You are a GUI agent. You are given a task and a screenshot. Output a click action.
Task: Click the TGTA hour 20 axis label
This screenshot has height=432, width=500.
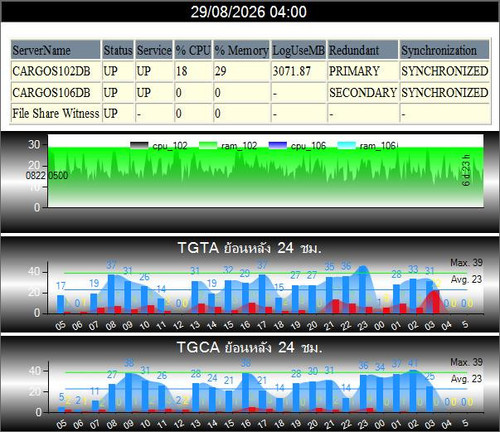coord(313,325)
